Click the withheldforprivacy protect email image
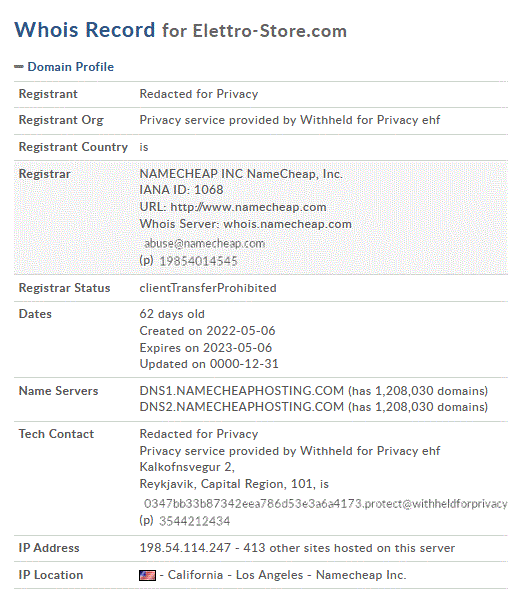This screenshot has height=591, width=508. tap(326, 504)
